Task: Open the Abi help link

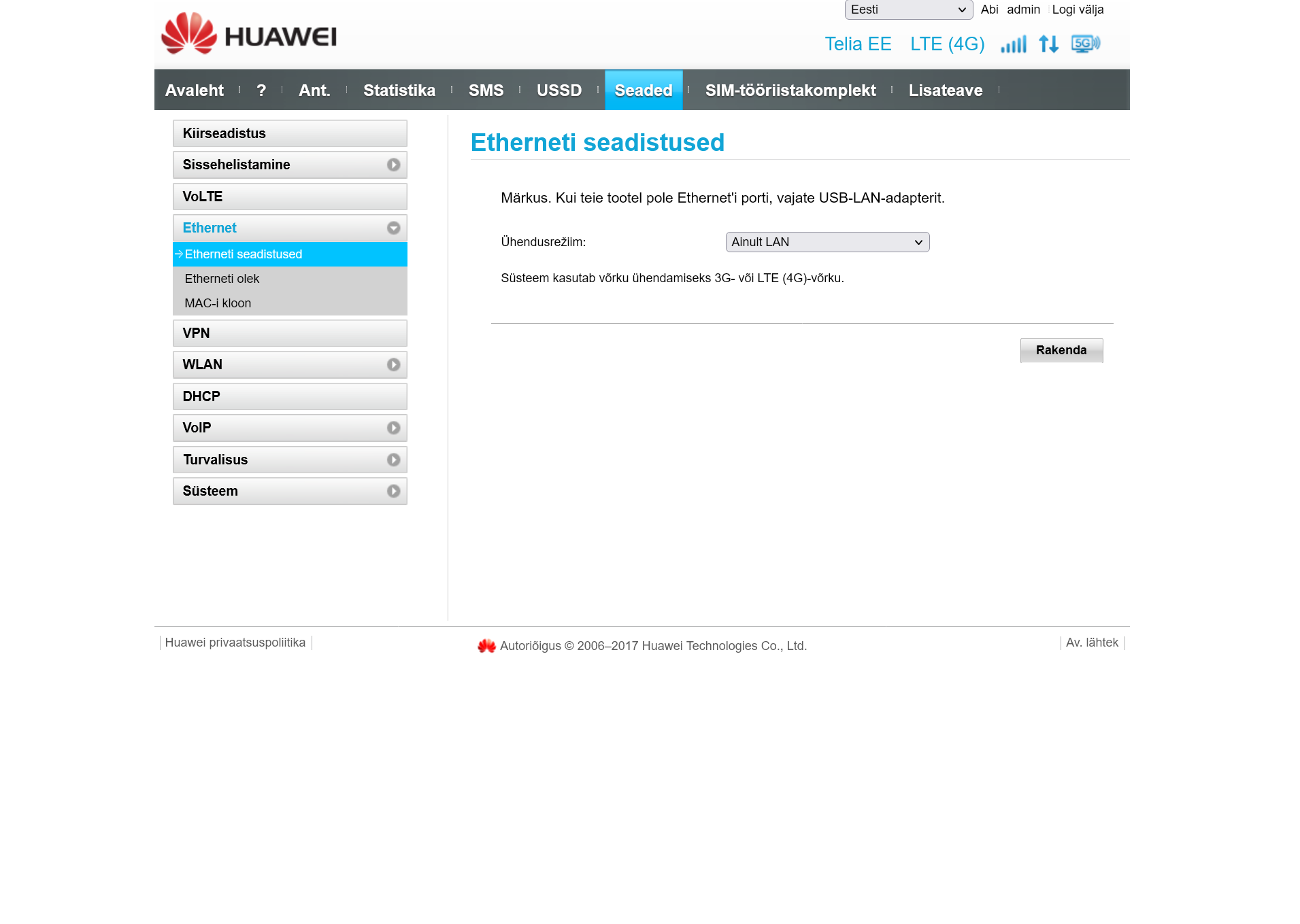Action: pos(989,10)
